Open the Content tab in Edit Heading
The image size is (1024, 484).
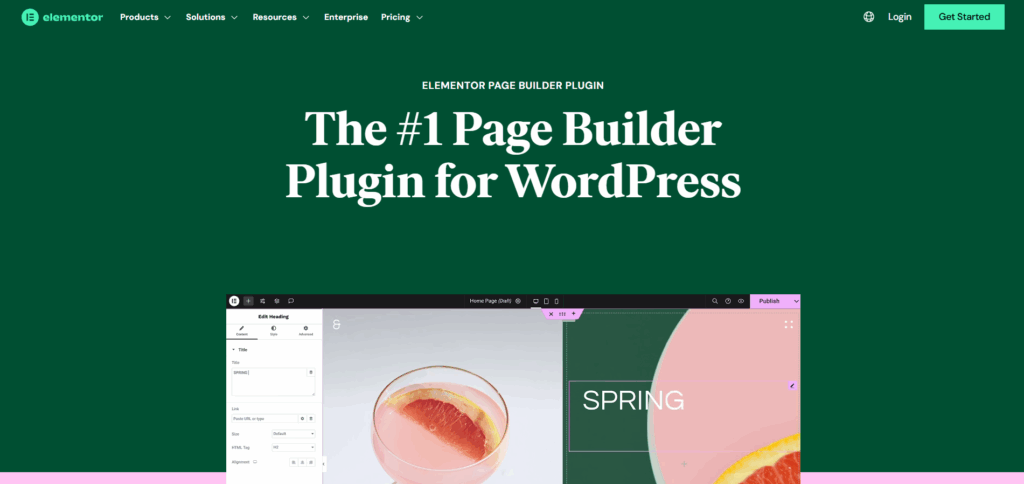click(242, 331)
